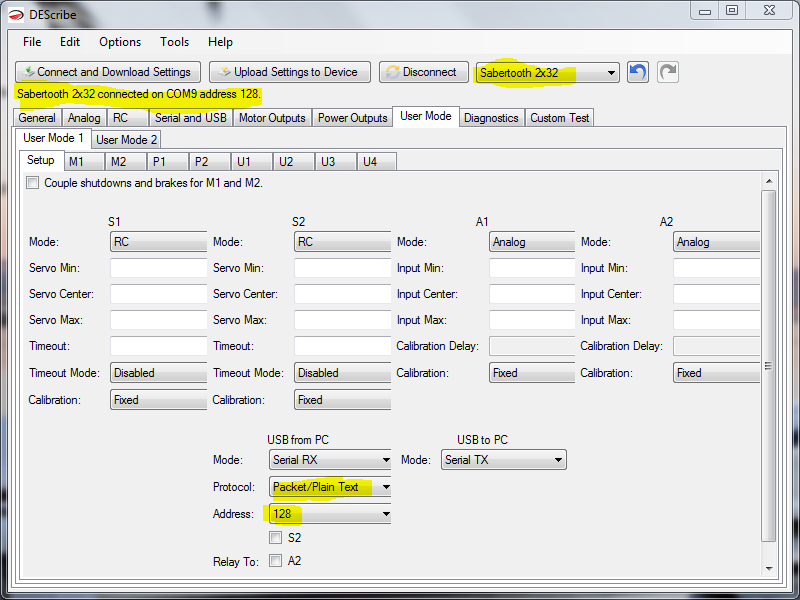800x600 pixels.
Task: Open the U1 tab
Action: tap(252, 162)
